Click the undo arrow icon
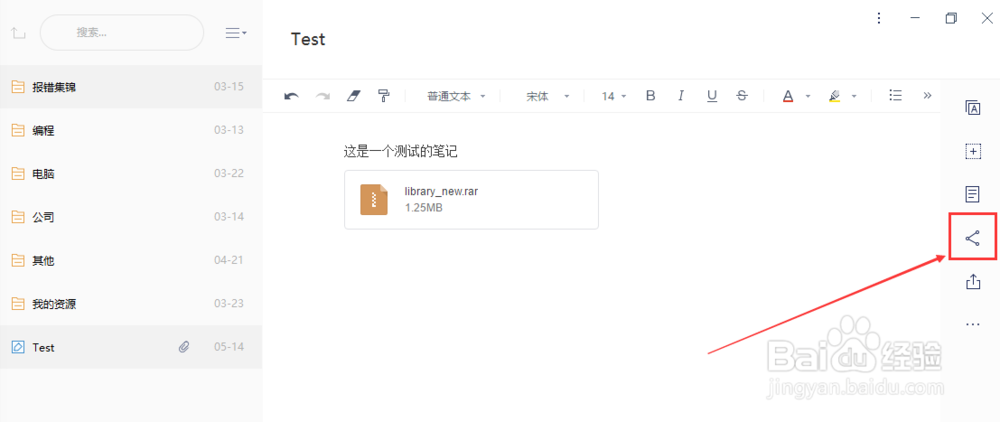The width and height of the screenshot is (1000, 422). pyautogui.click(x=291, y=96)
